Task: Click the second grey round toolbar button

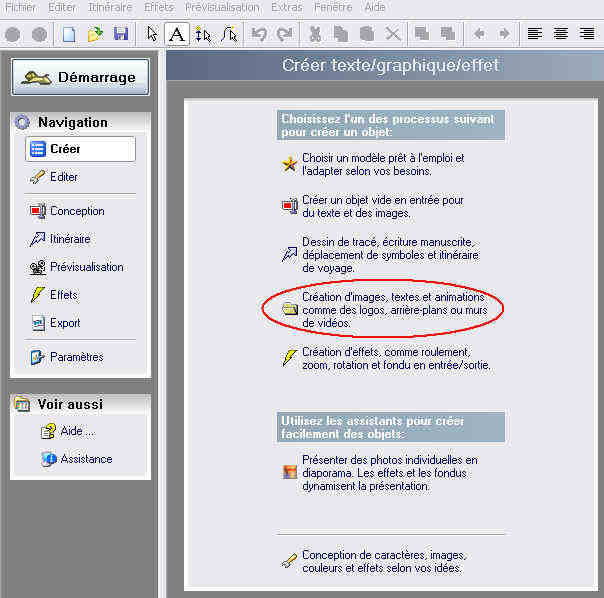Action: click(39, 35)
